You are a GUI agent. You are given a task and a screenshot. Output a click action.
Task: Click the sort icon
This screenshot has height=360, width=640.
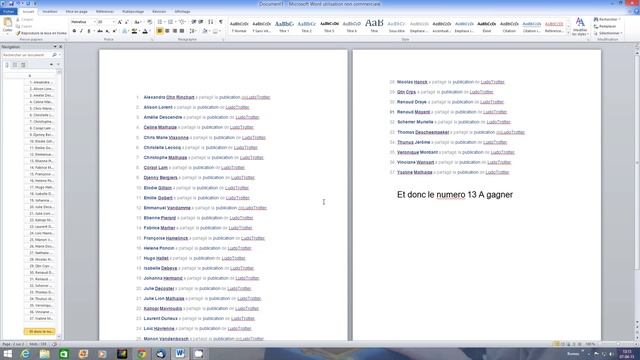(x=211, y=22)
